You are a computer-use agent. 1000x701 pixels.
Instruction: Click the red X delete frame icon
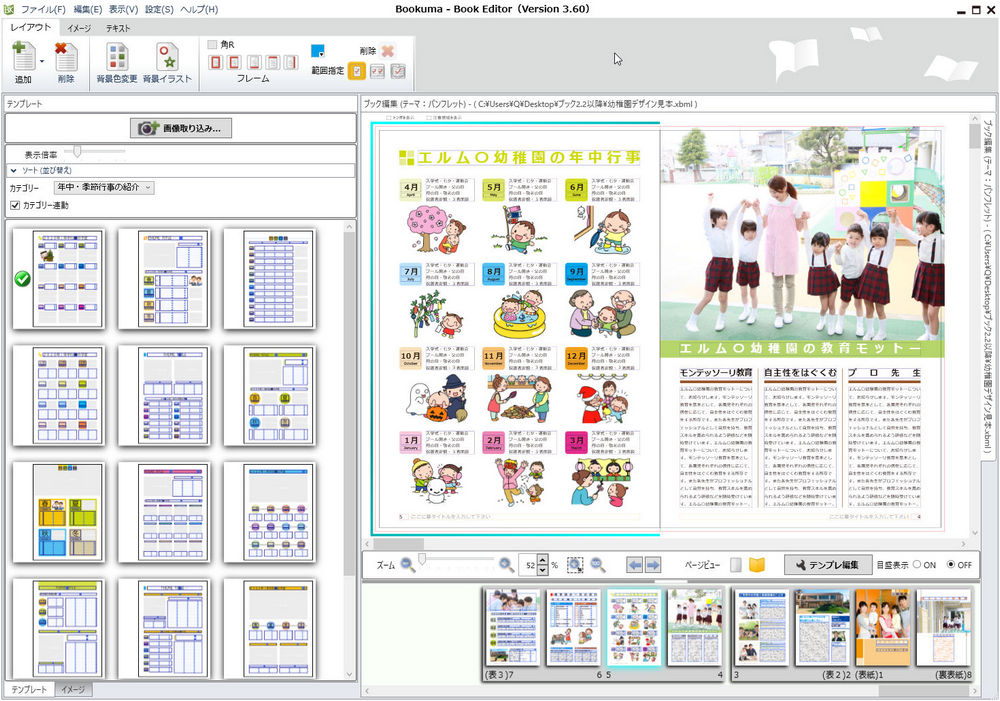(x=387, y=50)
